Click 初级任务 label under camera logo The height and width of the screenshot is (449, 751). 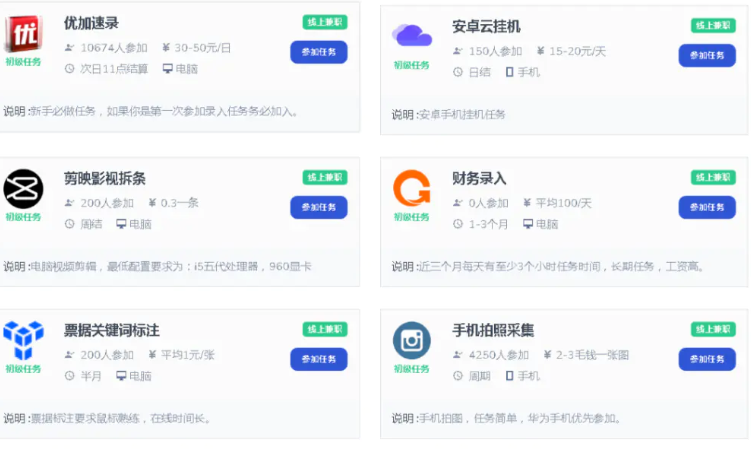pos(411,369)
